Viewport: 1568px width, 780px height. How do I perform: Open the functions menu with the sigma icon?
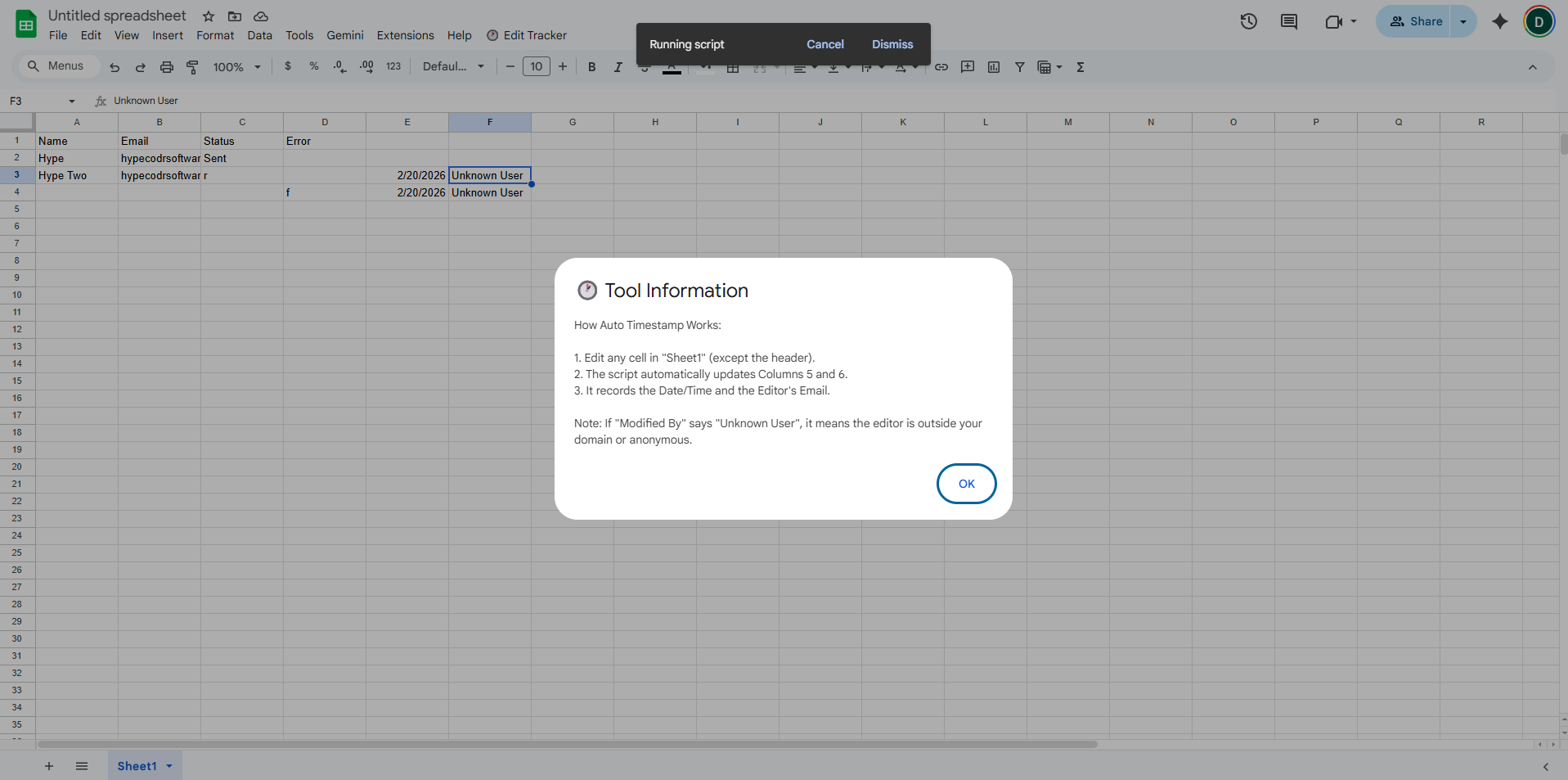(1080, 66)
